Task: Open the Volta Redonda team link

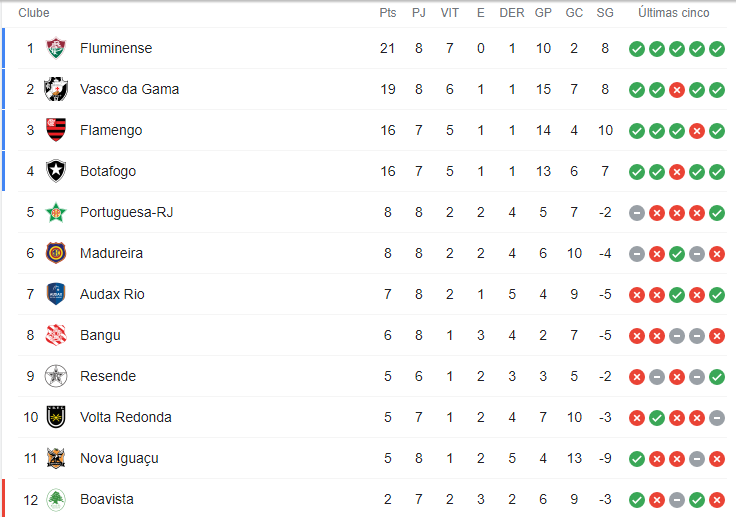Action: (x=126, y=417)
